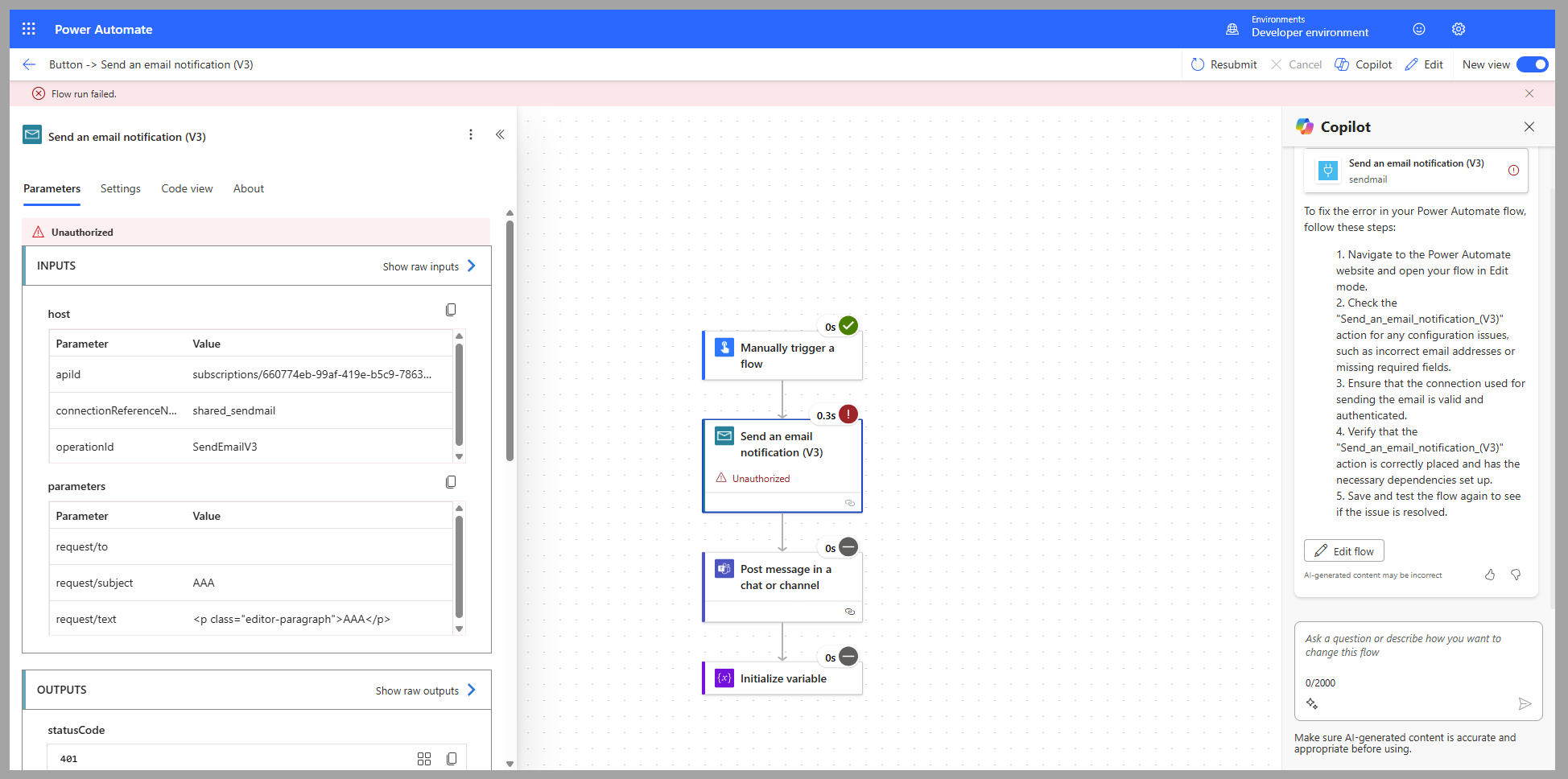This screenshot has width=1568, height=779.
Task: Toggle the New view switch
Action: (1532, 64)
